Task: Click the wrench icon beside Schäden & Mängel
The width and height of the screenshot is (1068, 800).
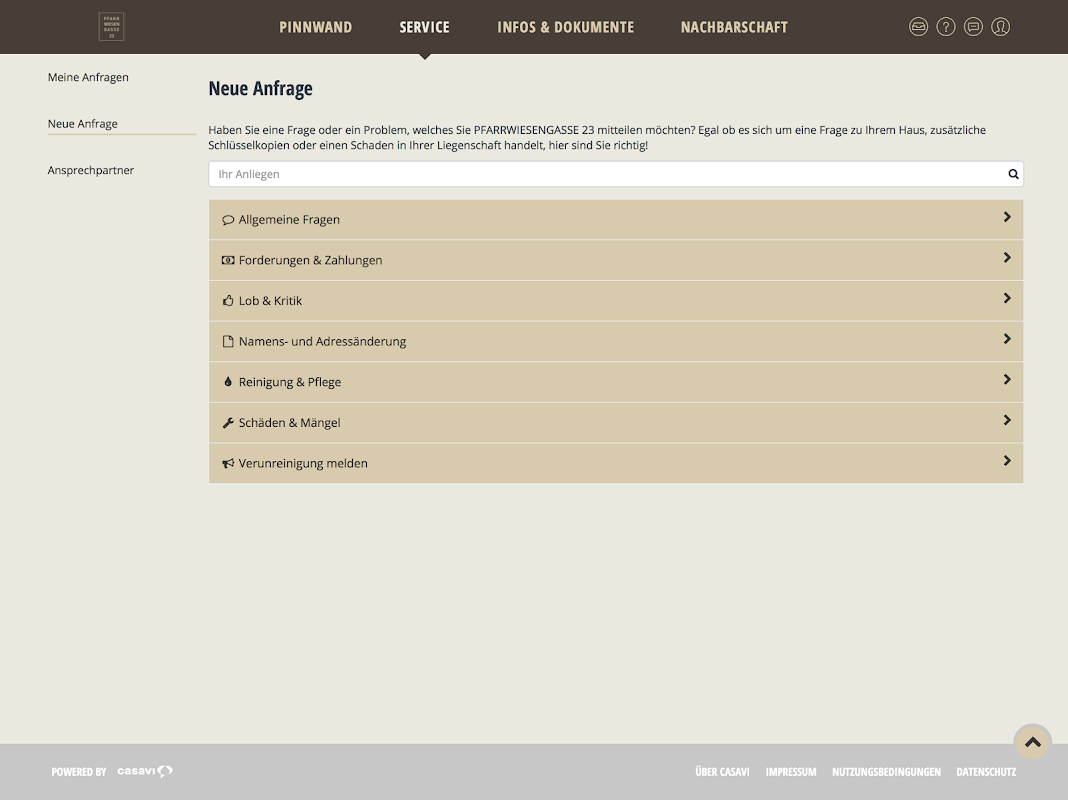Action: click(x=228, y=423)
